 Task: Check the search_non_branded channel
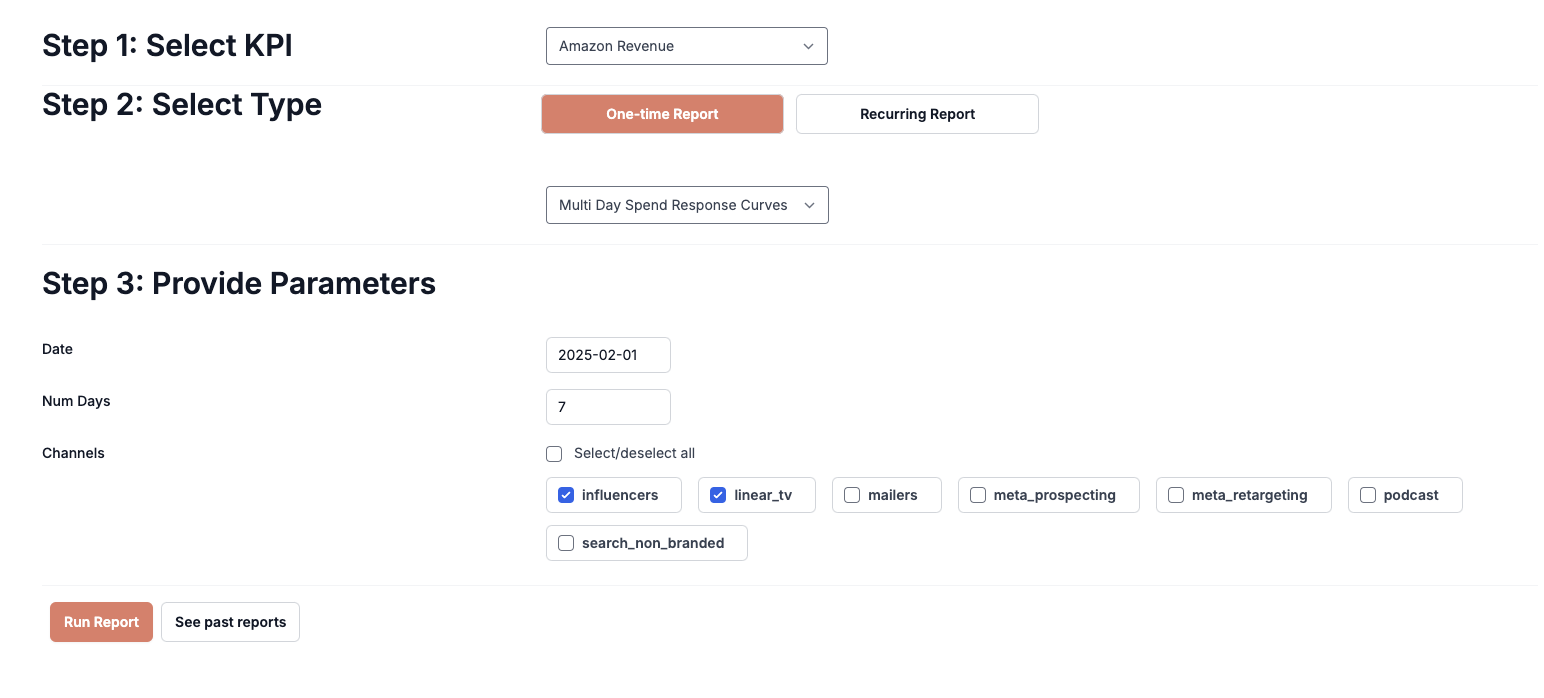click(566, 543)
